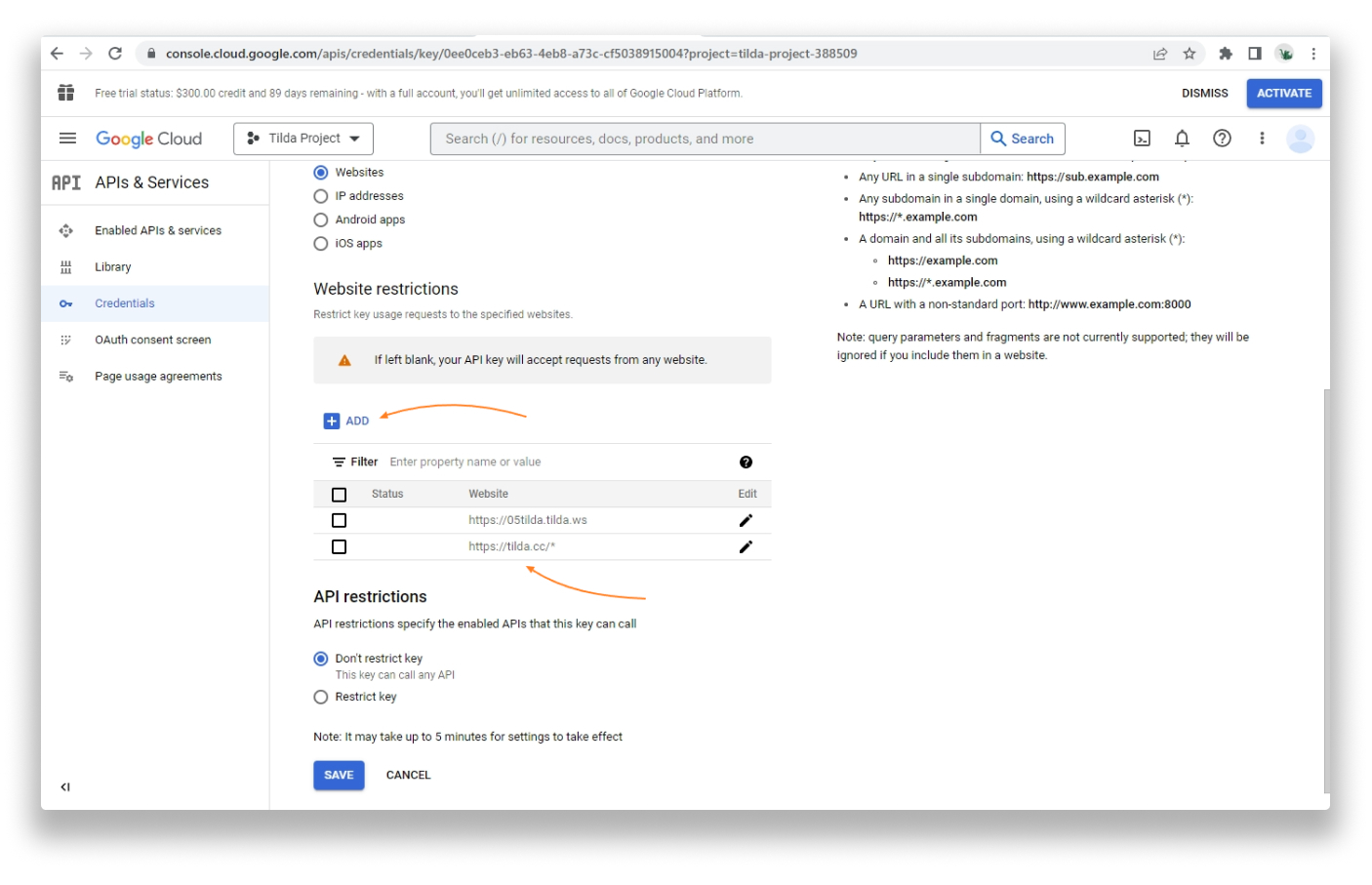Screen dimensions: 1372x885
Task: Go back with the browser back arrow
Action: pyautogui.click(x=57, y=54)
